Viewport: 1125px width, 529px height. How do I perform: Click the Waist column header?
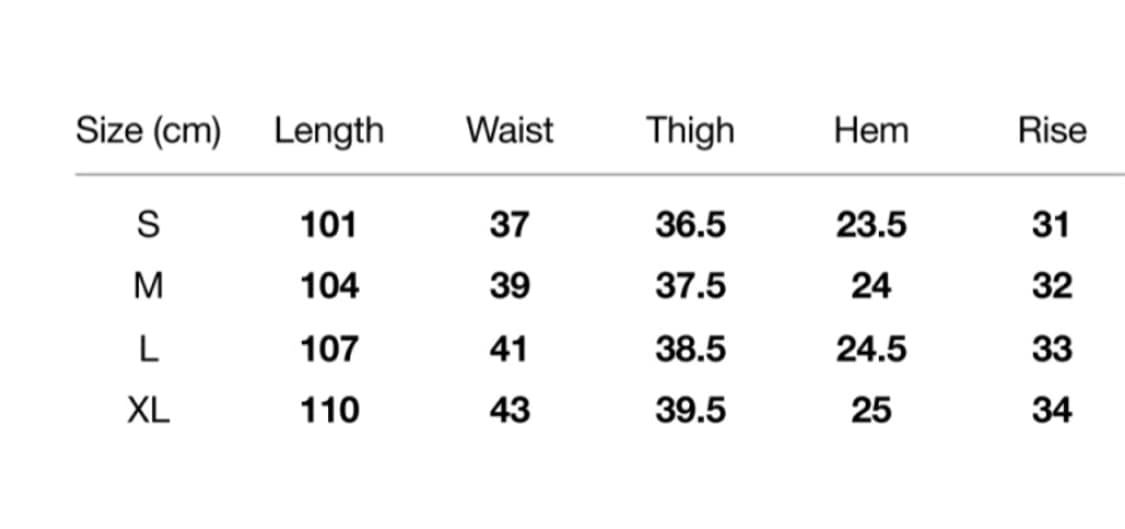(x=509, y=131)
